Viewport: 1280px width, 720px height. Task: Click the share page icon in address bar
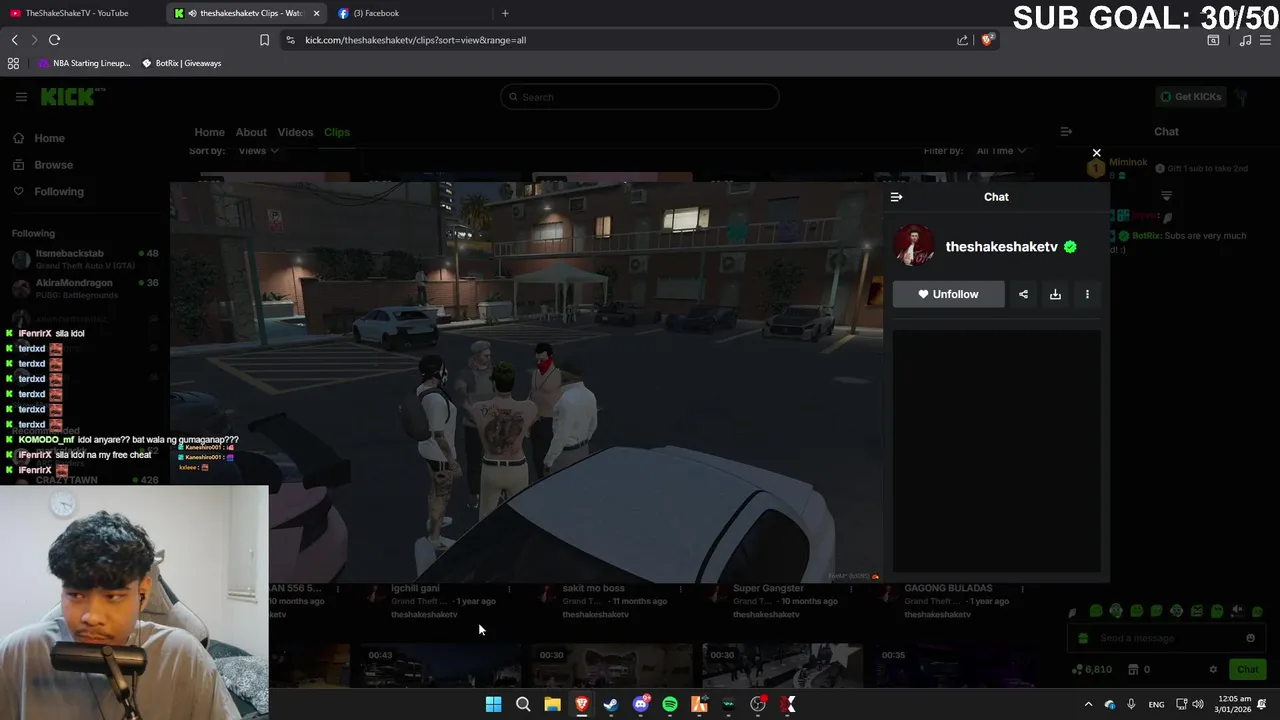[962, 40]
